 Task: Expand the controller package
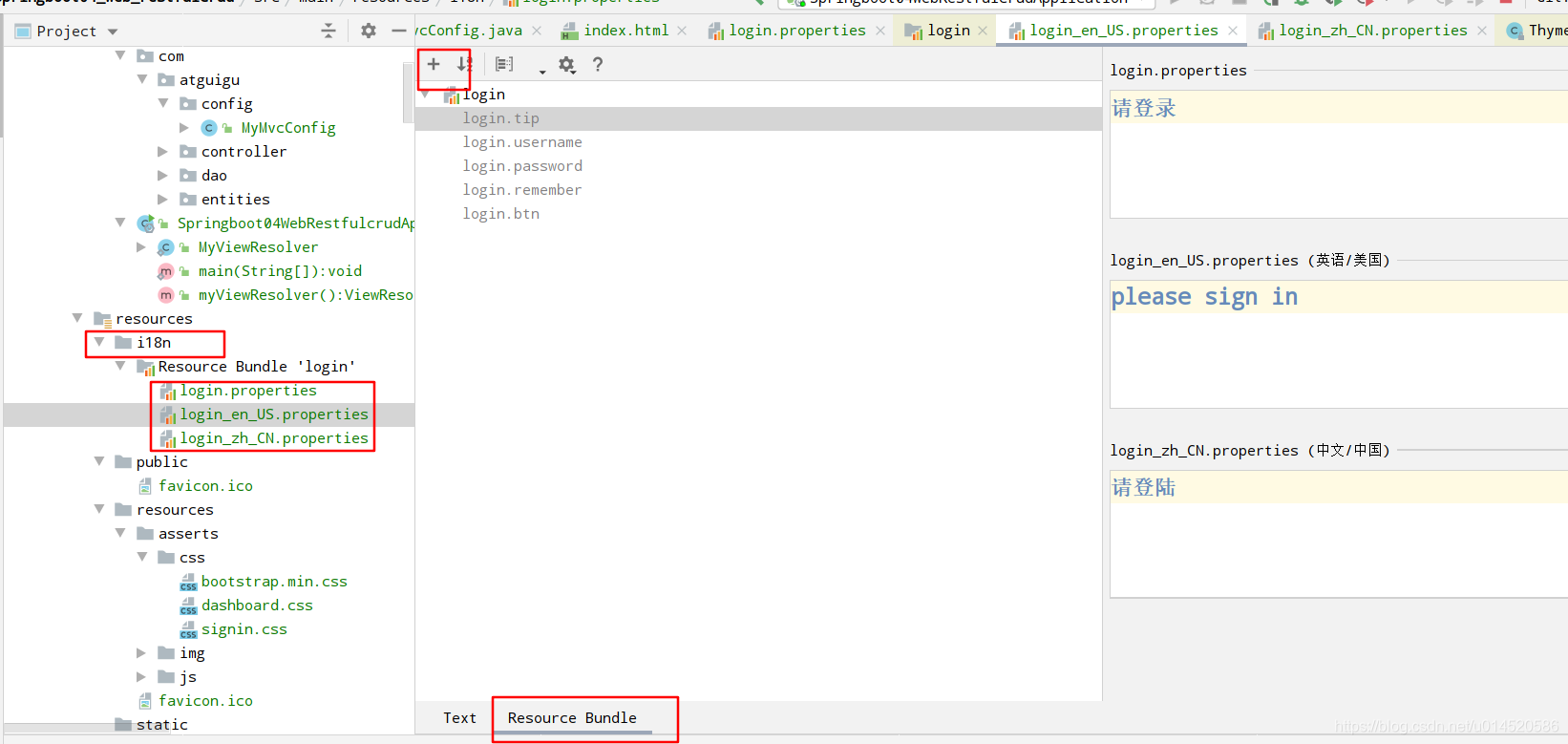[x=162, y=151]
